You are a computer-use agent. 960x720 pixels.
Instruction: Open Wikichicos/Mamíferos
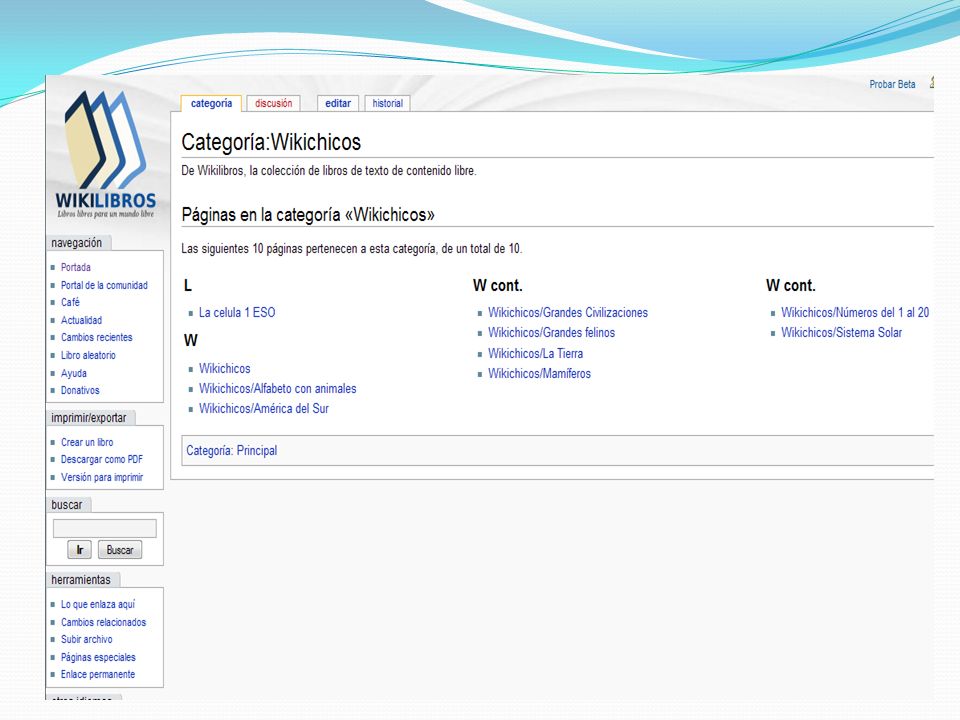coord(539,373)
